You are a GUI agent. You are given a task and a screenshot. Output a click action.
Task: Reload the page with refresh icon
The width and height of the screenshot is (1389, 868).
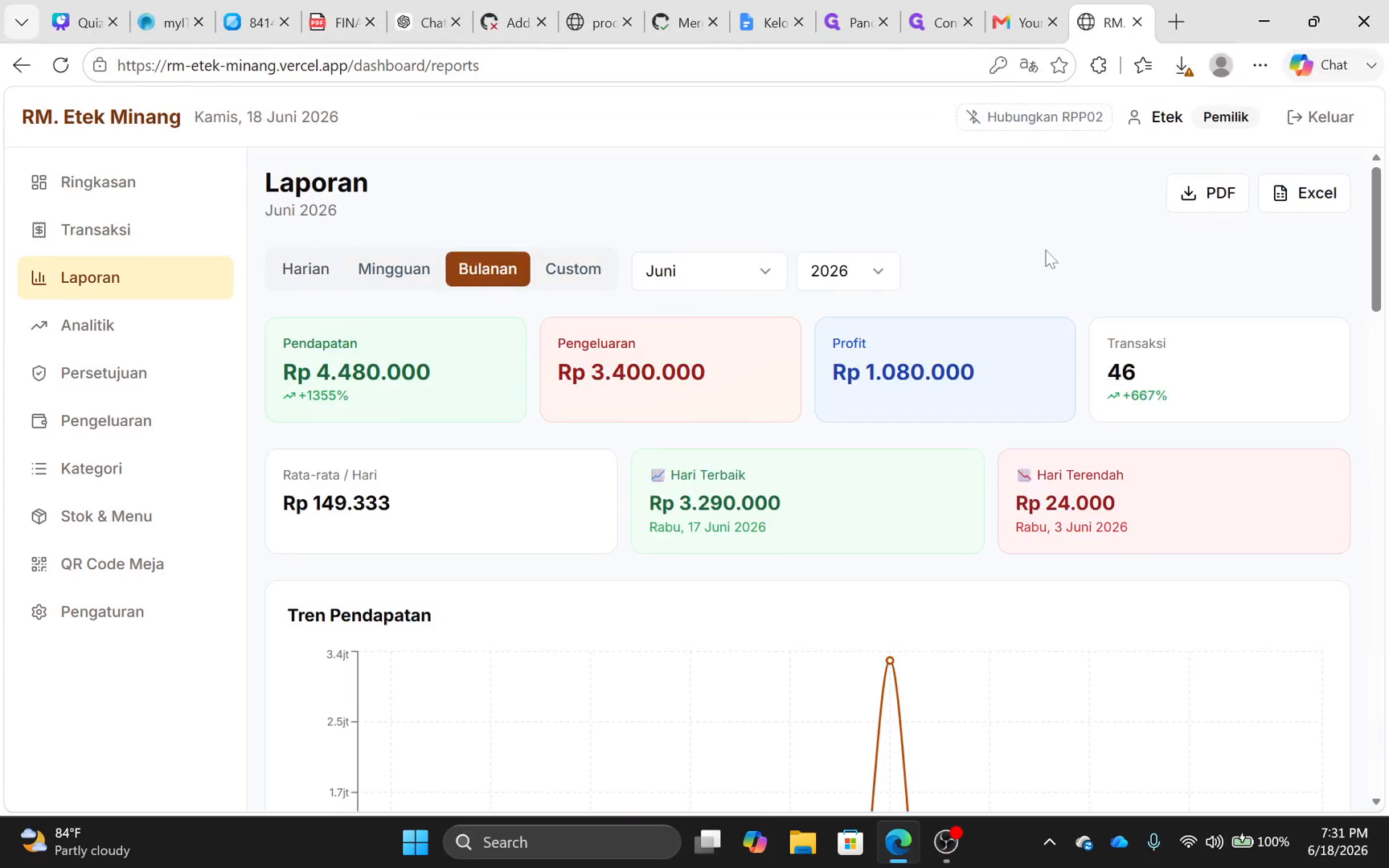60,65
